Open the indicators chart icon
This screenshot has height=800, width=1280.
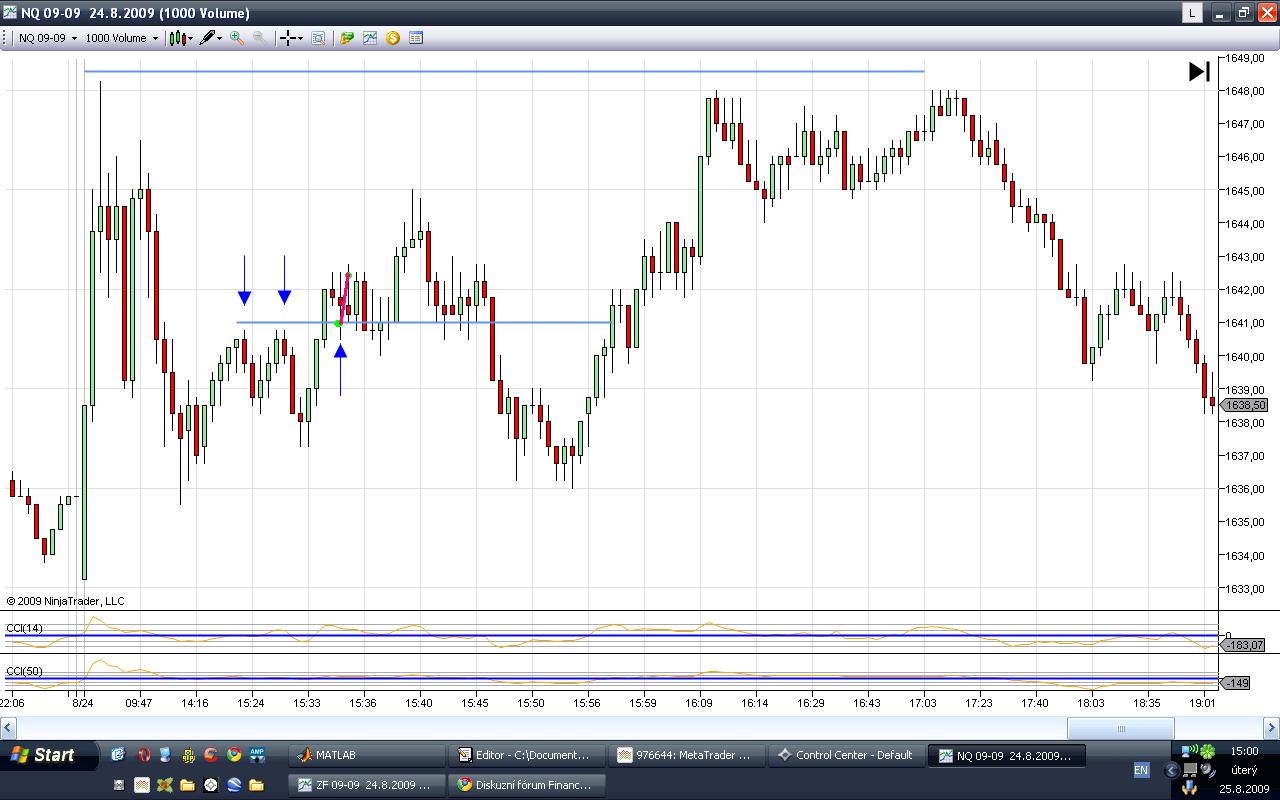[x=370, y=38]
